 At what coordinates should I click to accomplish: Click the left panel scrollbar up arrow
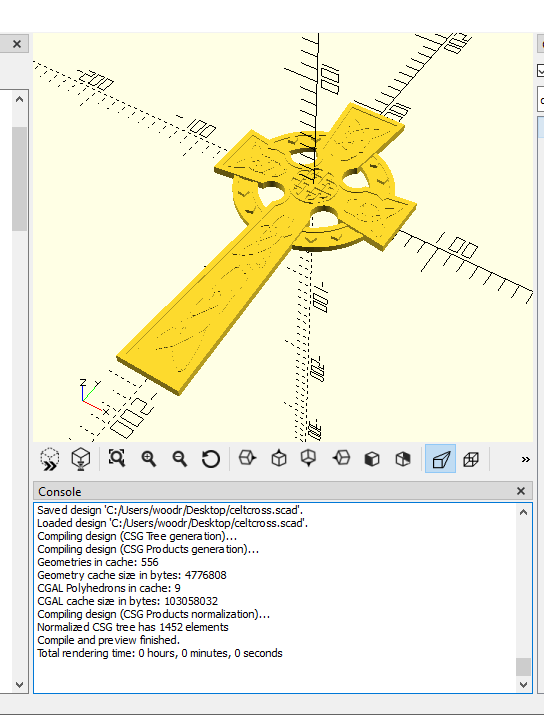click(x=19, y=99)
